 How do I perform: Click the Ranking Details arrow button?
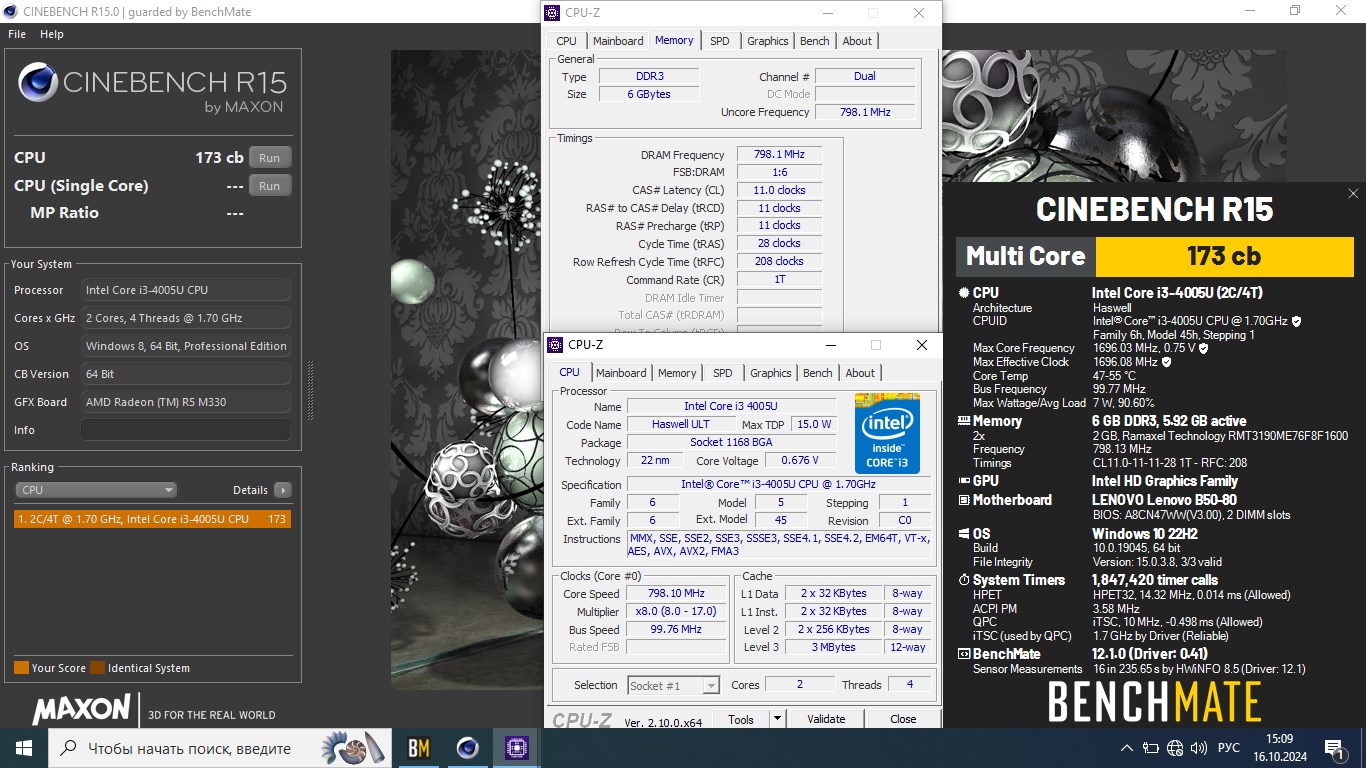[283, 490]
